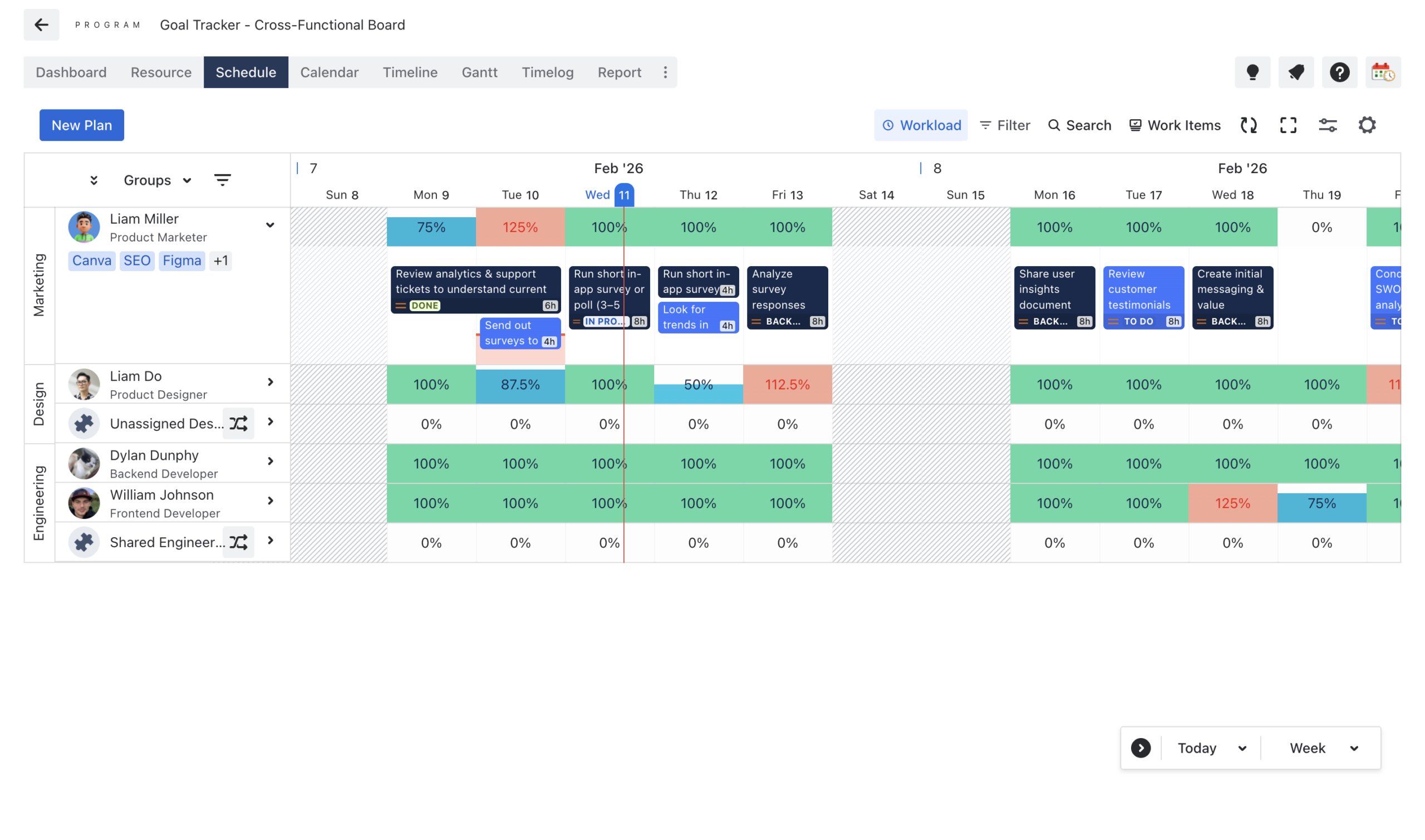Screen dimensions: 1425x840
Task: Toggle the Workload view off
Action: tap(921, 125)
